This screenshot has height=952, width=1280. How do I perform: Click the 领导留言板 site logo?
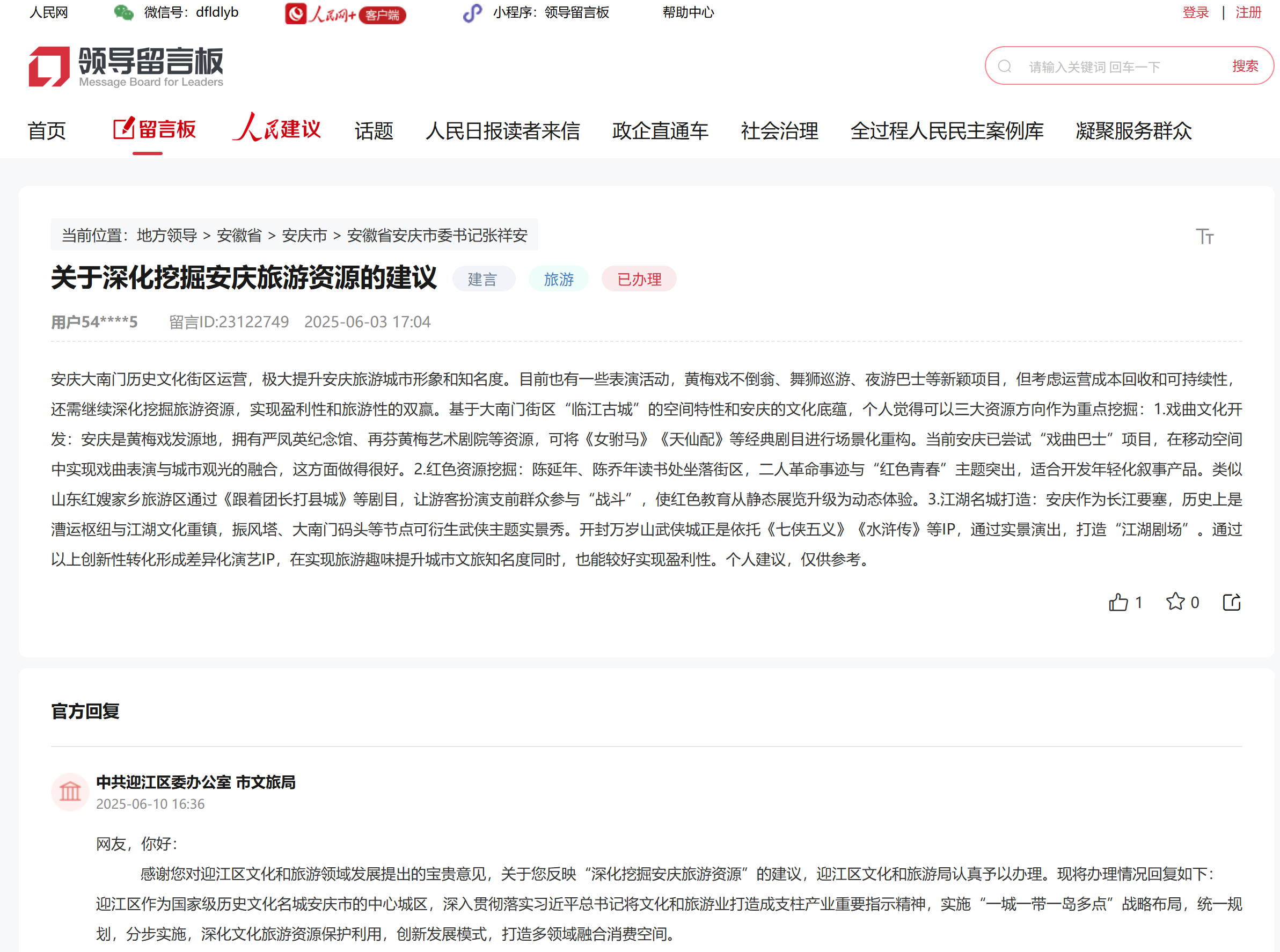tap(126, 67)
